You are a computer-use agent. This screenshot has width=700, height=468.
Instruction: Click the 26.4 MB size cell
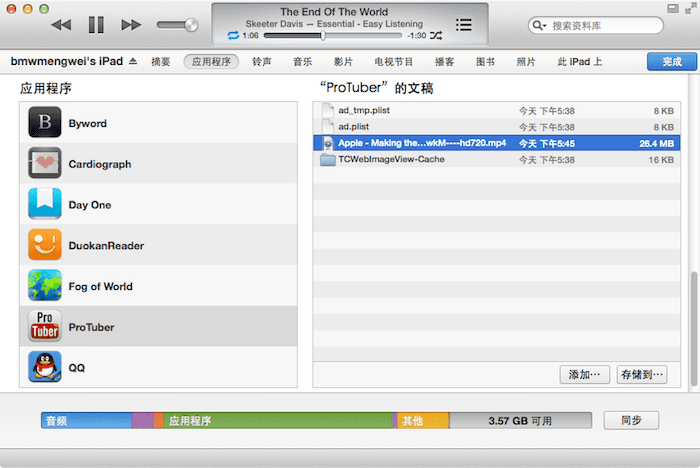656,144
